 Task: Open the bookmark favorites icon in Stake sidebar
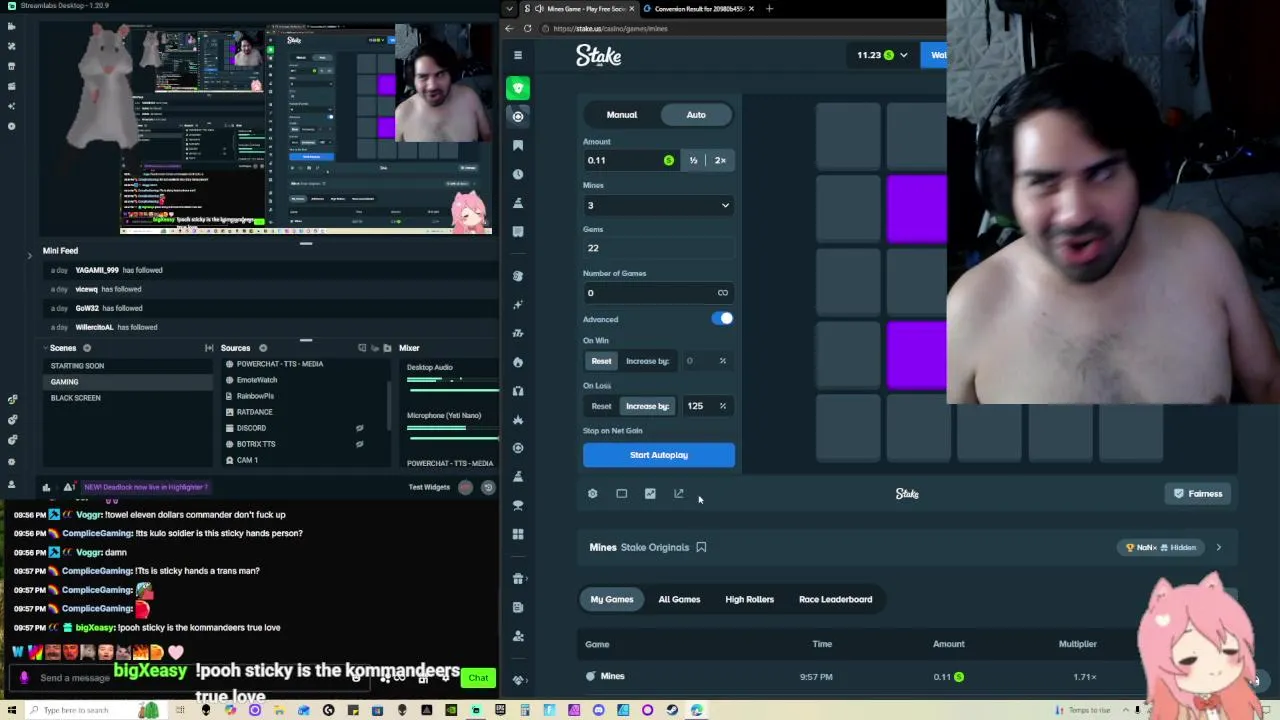[518, 145]
